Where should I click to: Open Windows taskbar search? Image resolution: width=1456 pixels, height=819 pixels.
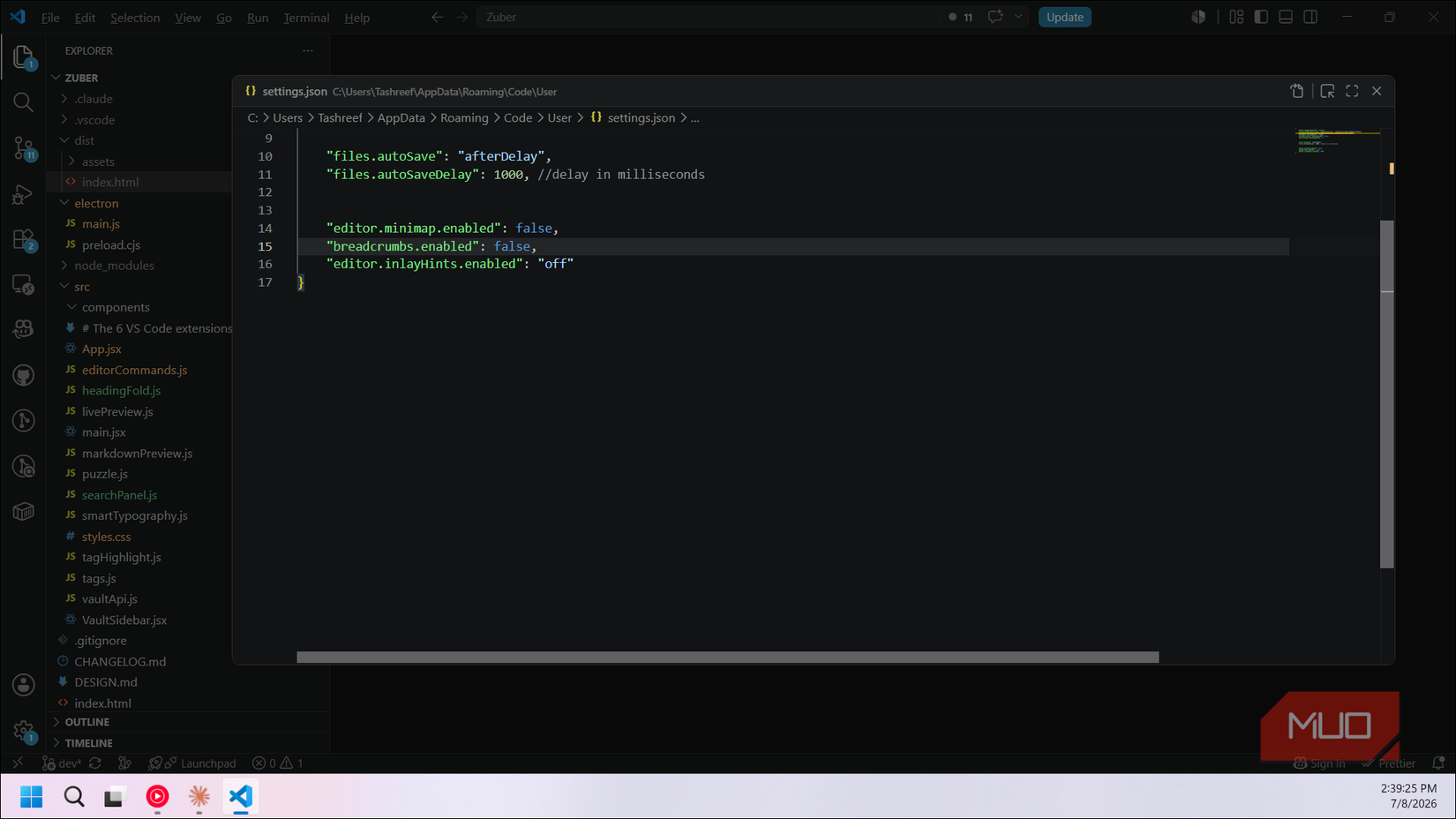tap(74, 797)
